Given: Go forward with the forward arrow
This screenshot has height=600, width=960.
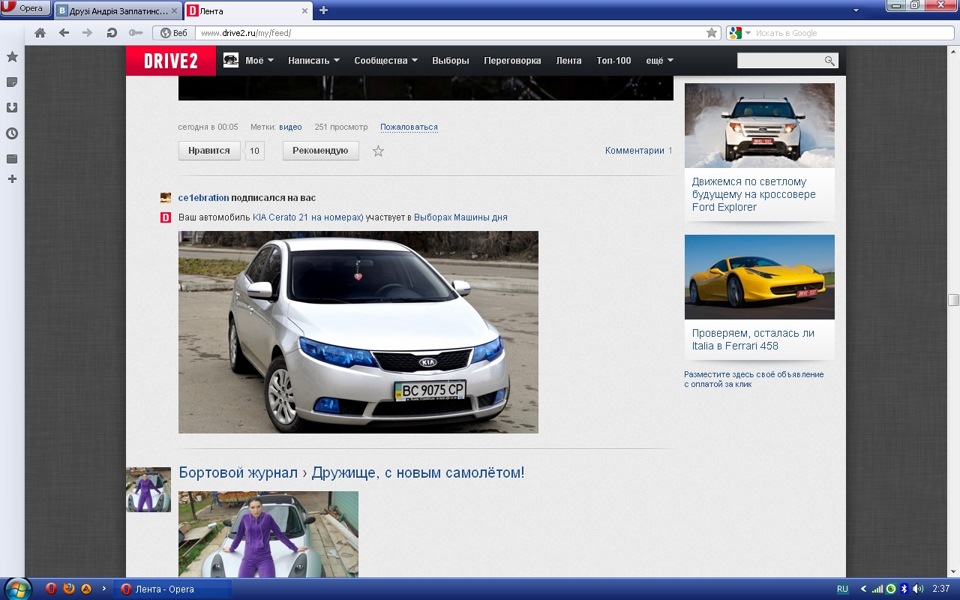Looking at the screenshot, I should click(x=88, y=33).
